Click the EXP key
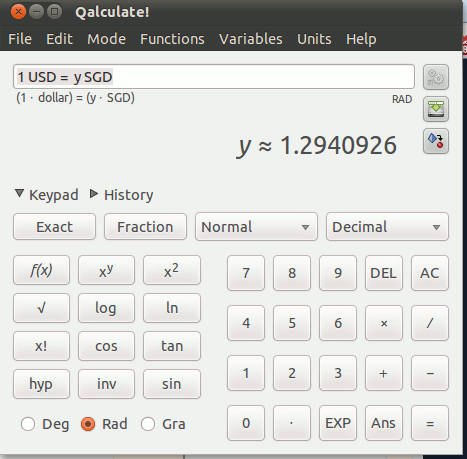 click(338, 423)
